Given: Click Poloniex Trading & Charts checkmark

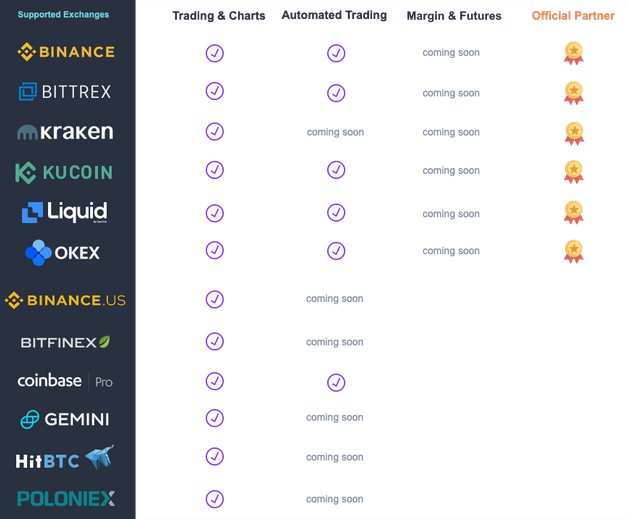Looking at the screenshot, I should (215, 499).
